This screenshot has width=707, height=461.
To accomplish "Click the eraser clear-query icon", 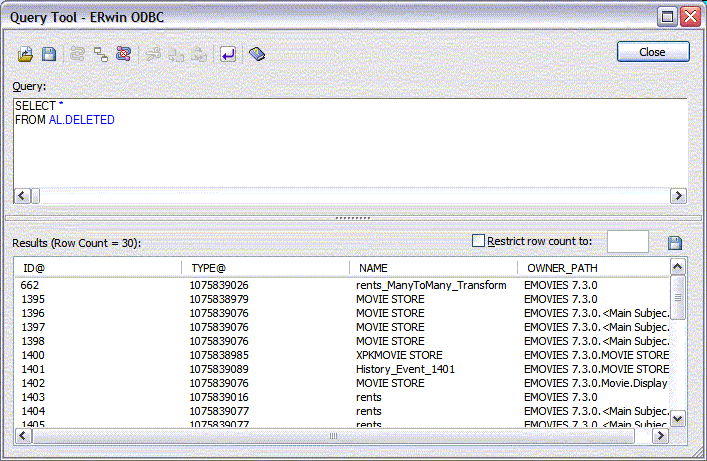I will click(257, 54).
